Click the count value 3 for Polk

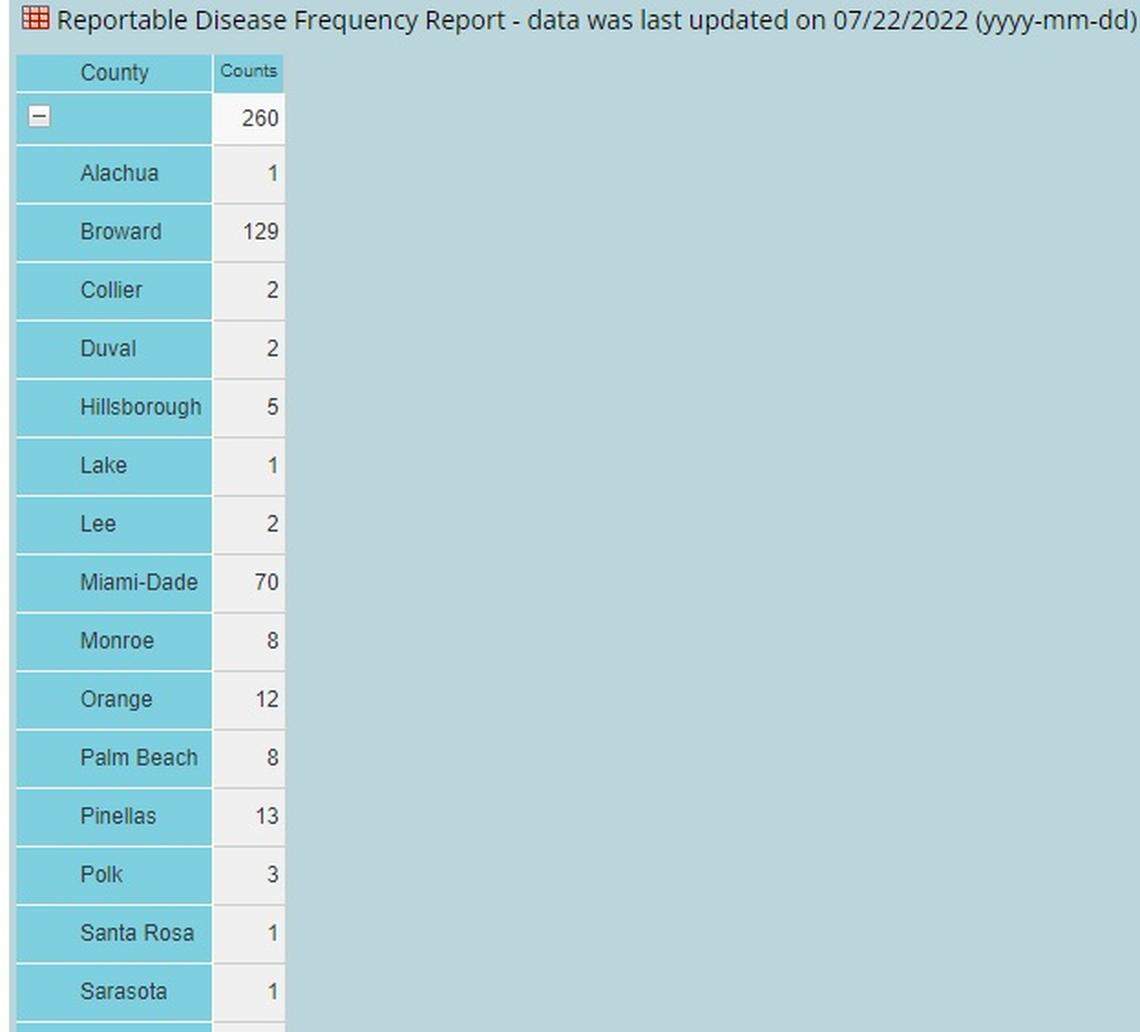click(272, 874)
